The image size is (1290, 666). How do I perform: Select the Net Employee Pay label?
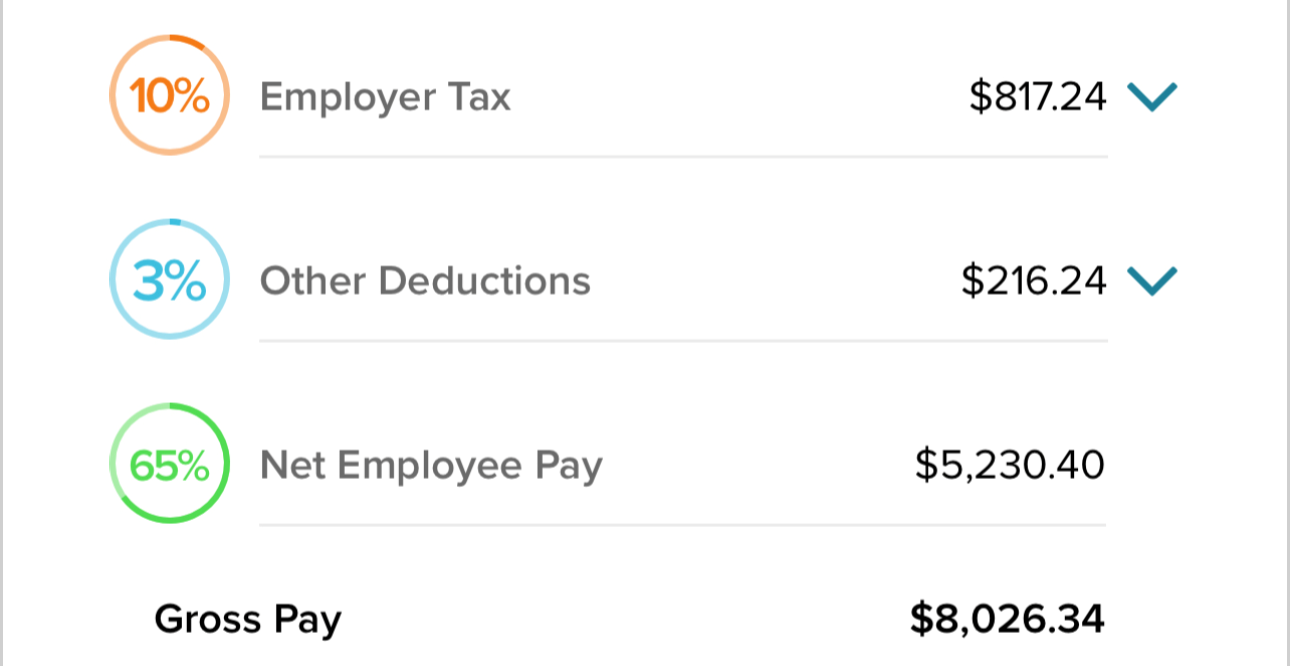tap(431, 466)
